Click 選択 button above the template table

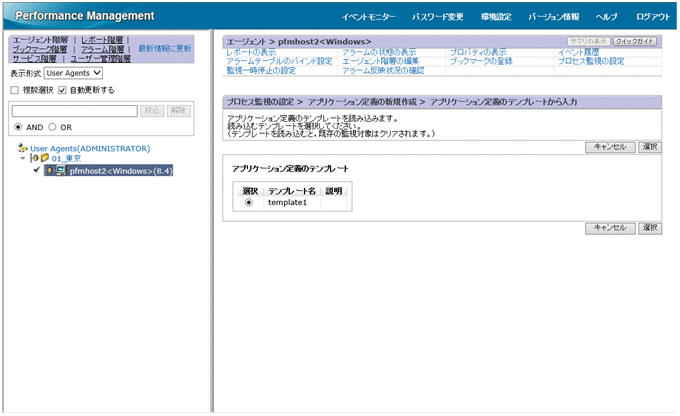coord(650,147)
